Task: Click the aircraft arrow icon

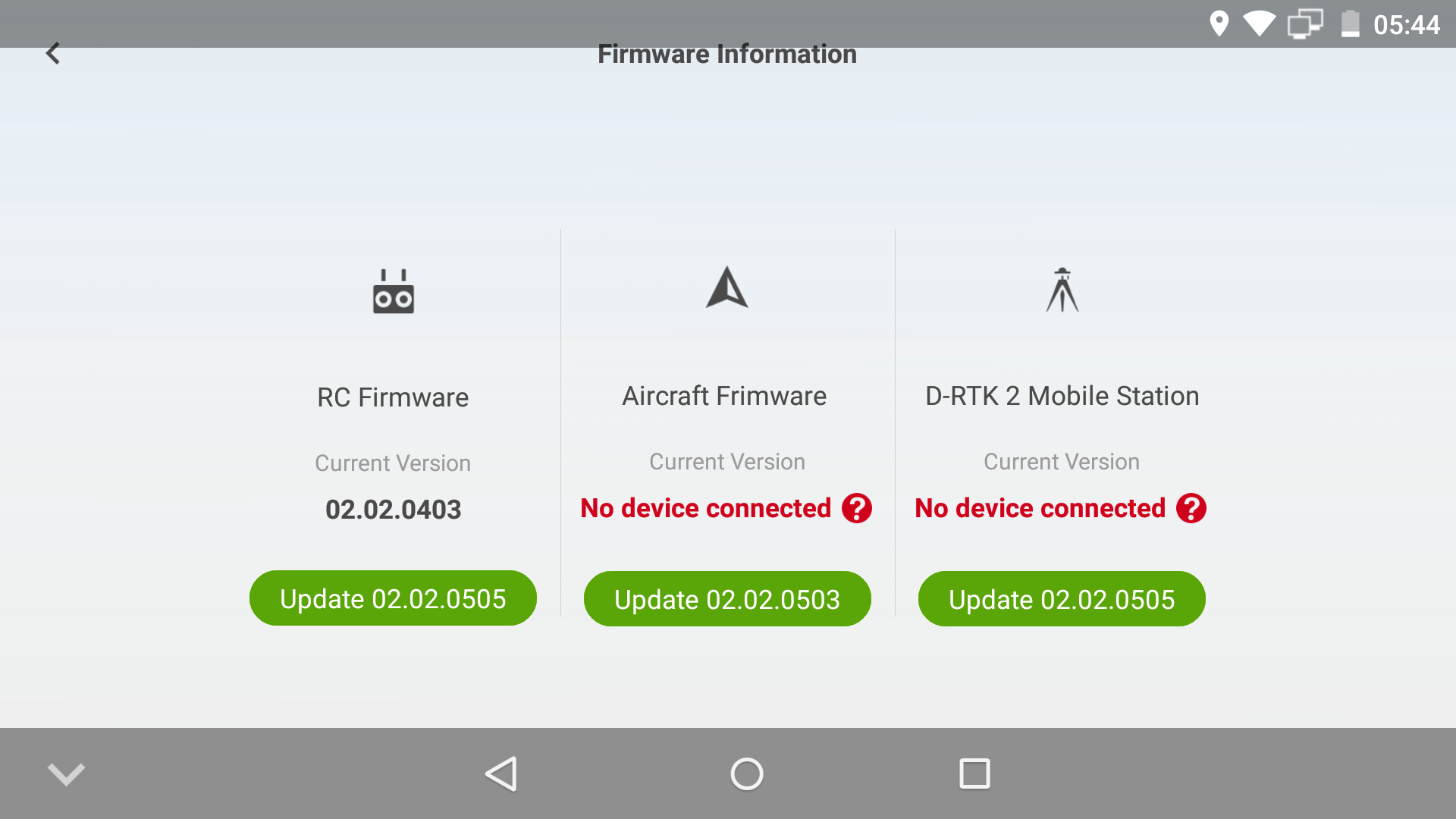Action: click(727, 287)
